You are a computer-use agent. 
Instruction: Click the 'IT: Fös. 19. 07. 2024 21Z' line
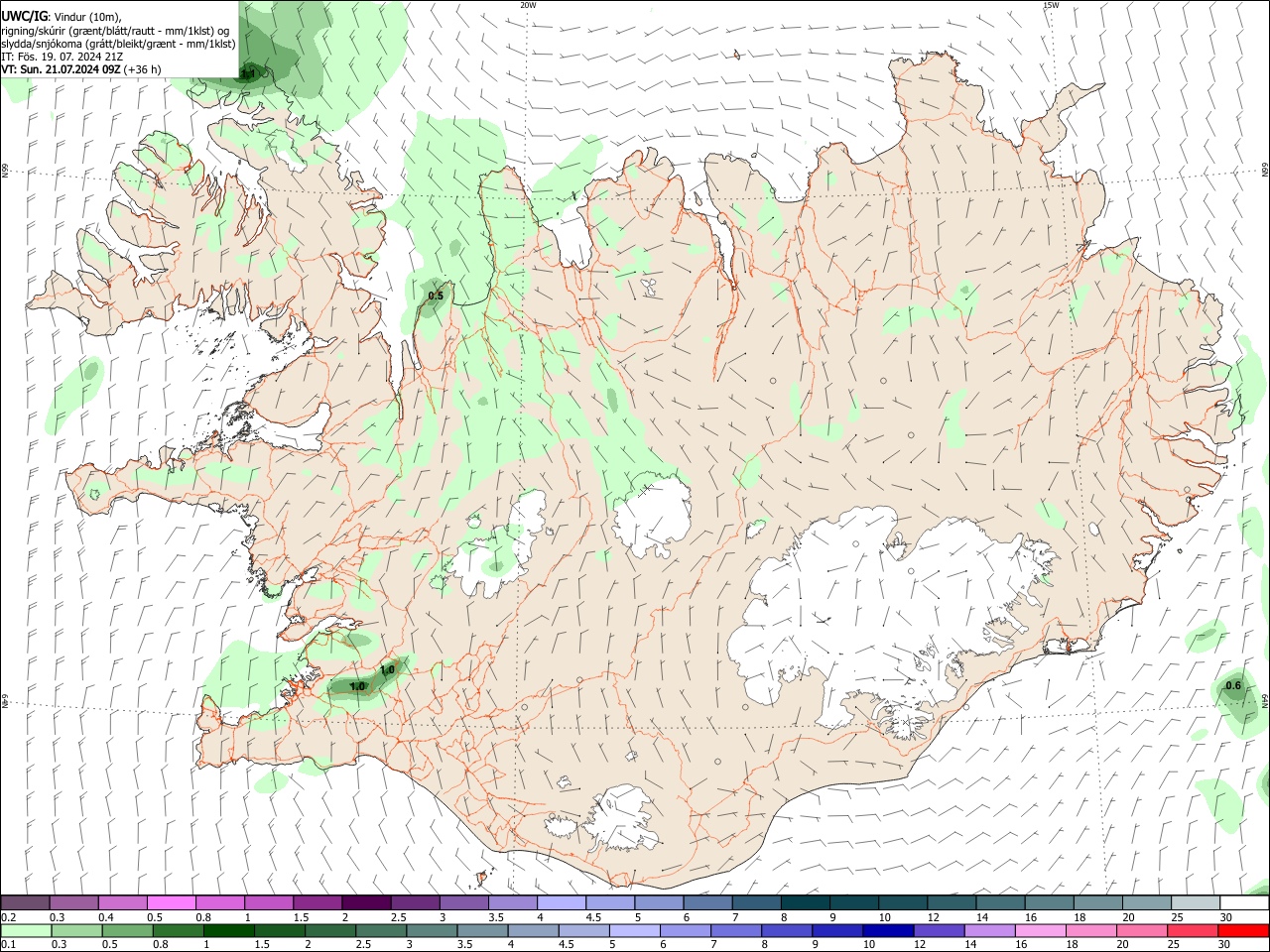[x=62, y=57]
